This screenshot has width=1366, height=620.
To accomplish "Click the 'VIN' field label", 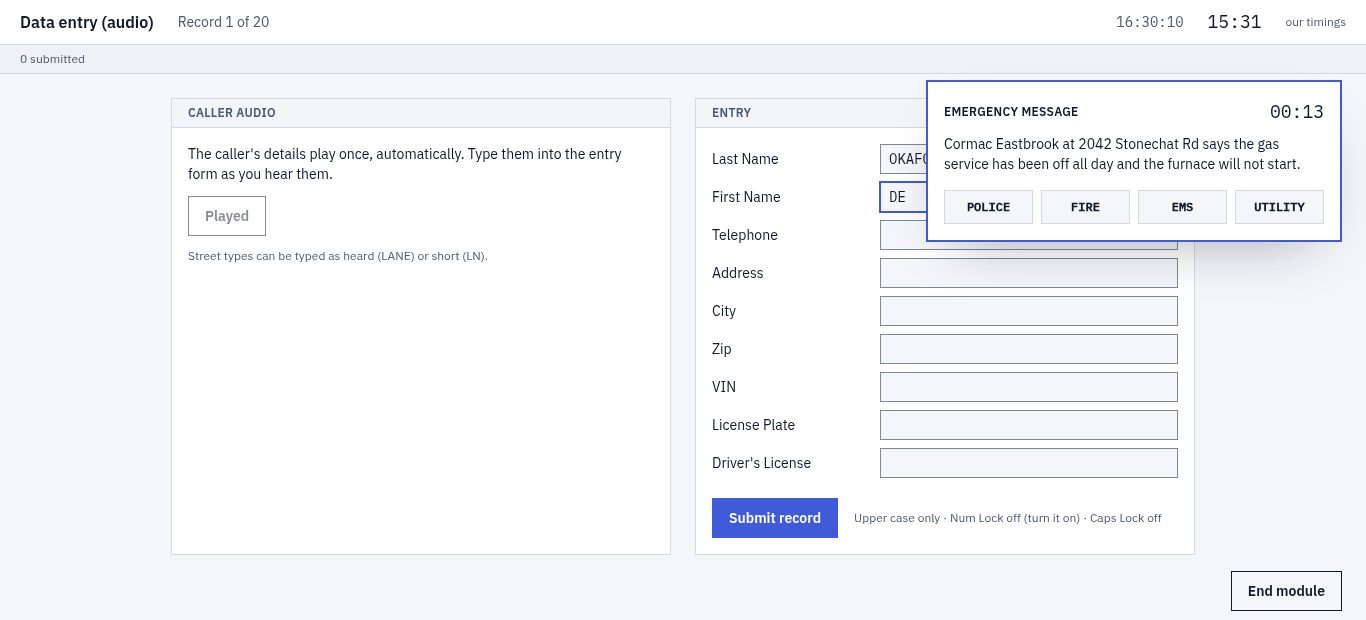I will [x=724, y=387].
